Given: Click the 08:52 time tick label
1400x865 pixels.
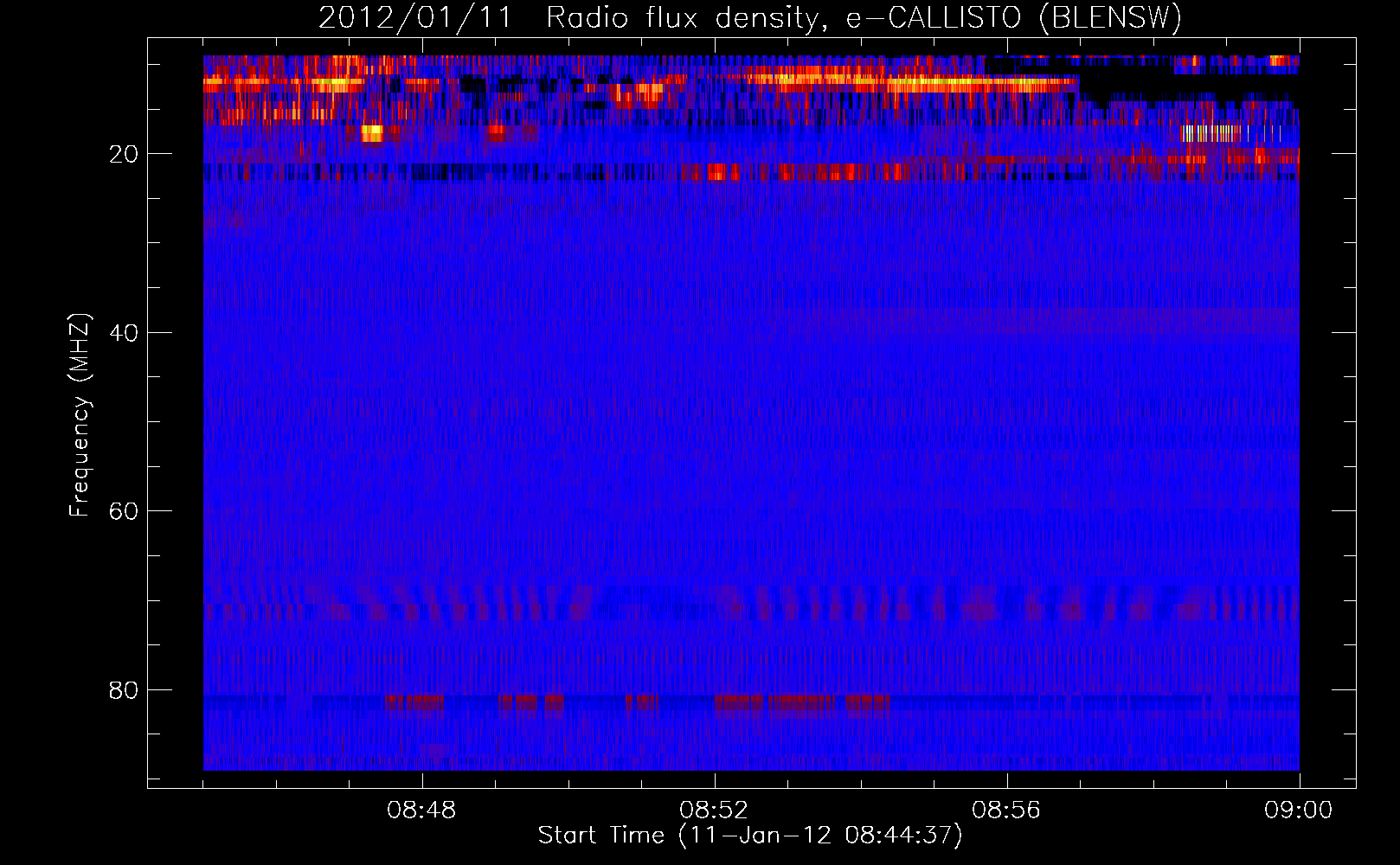Looking at the screenshot, I should tap(714, 811).
